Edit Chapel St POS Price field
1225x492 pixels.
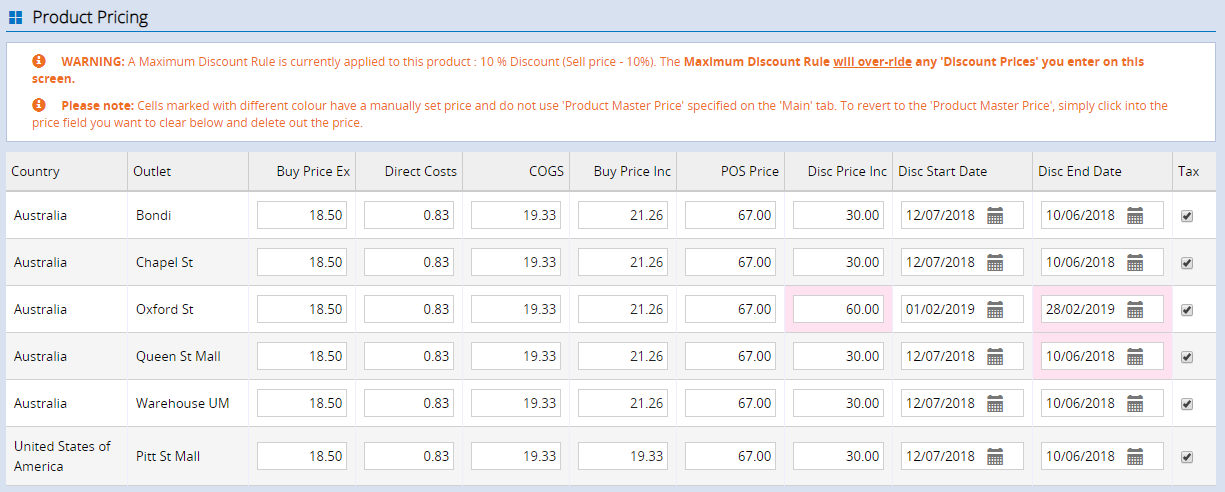731,262
